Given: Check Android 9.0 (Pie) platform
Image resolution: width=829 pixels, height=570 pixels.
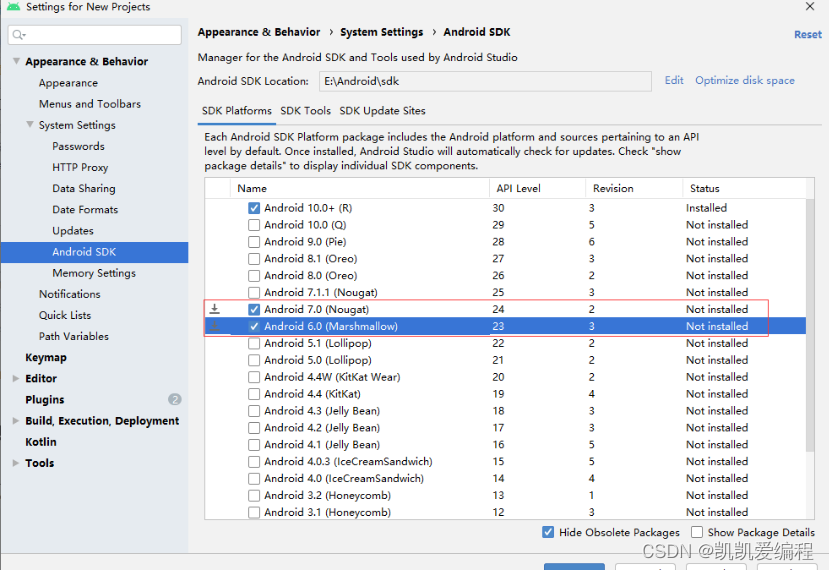Looking at the screenshot, I should [x=254, y=242].
